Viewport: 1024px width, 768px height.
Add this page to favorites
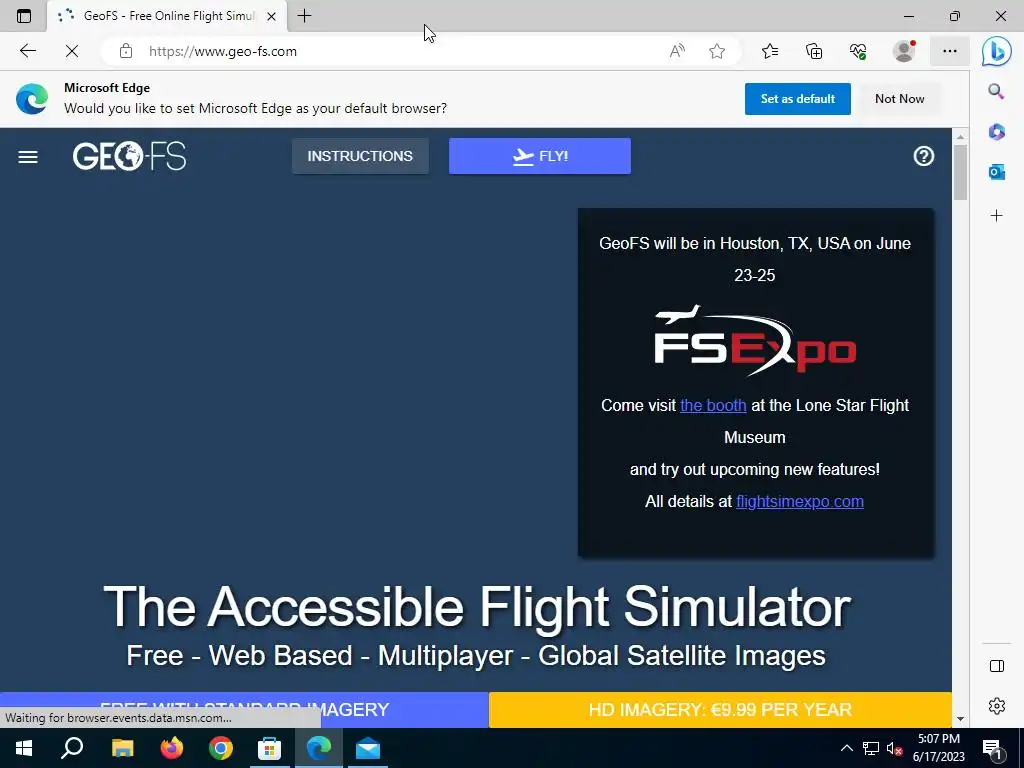716,51
